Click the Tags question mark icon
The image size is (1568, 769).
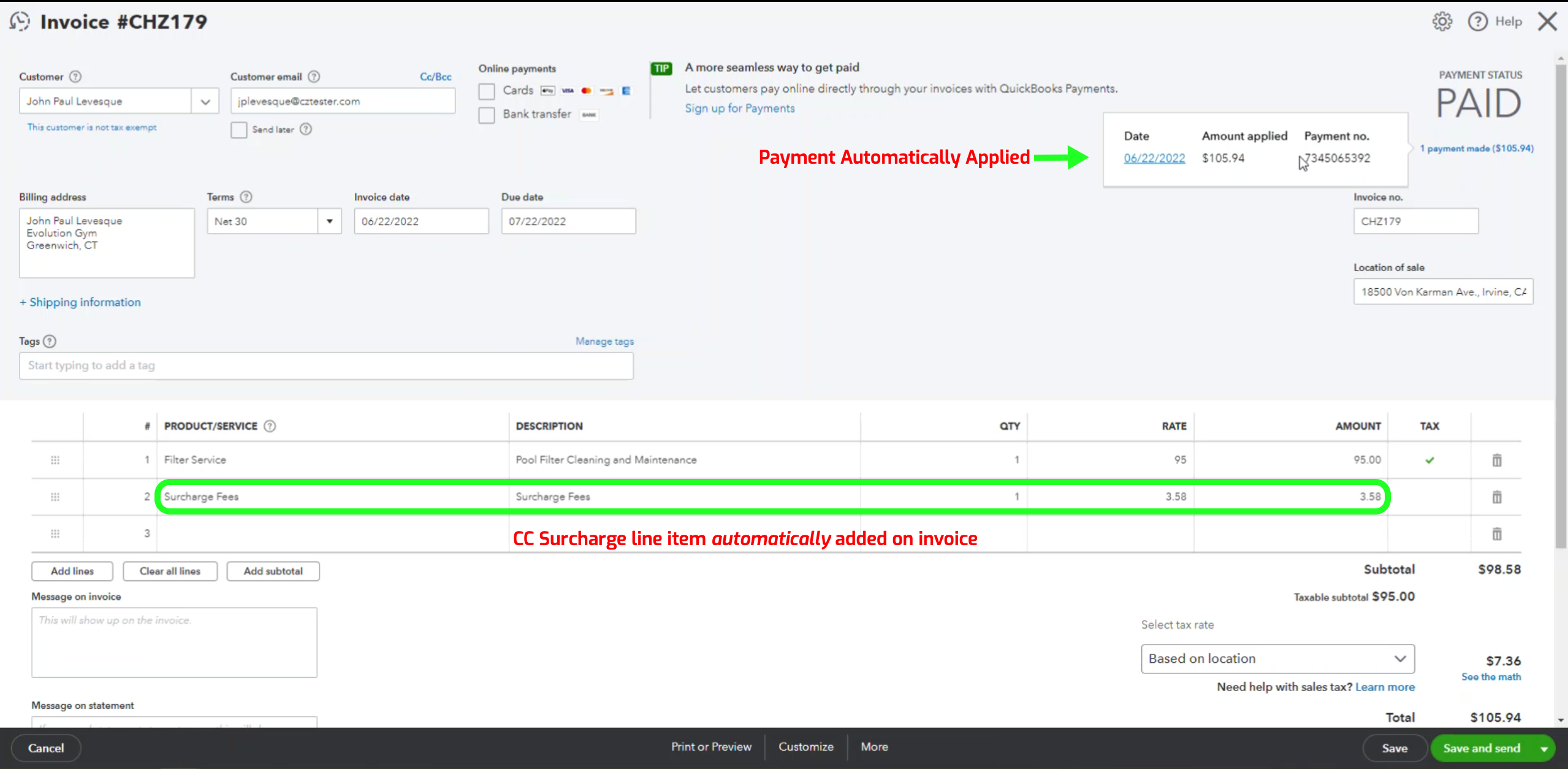pyautogui.click(x=49, y=341)
